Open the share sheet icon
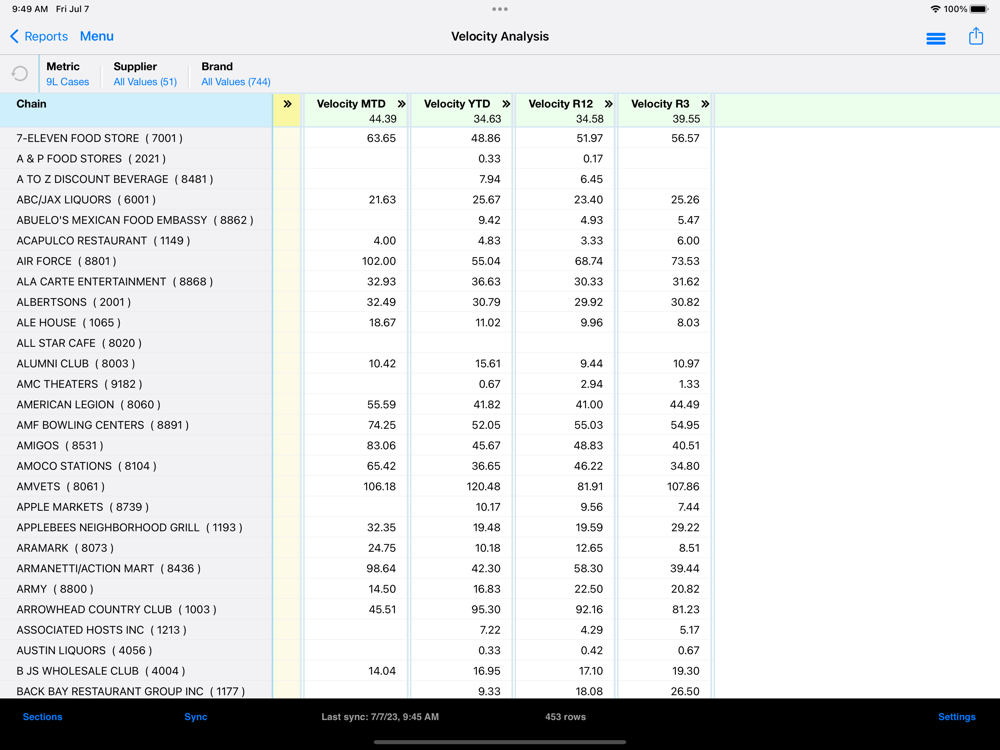 tap(976, 36)
